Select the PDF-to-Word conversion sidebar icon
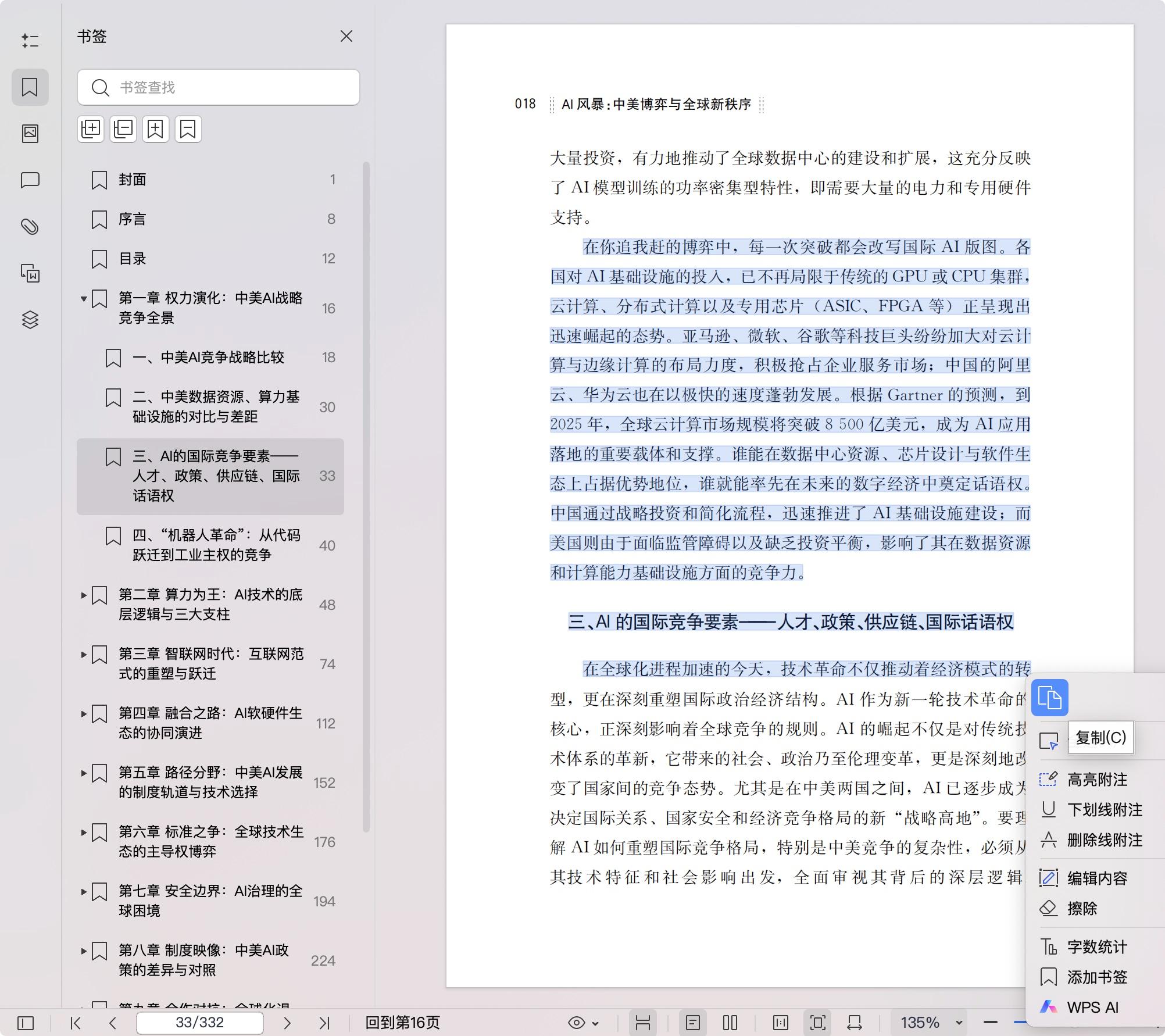This screenshot has width=1165, height=1036. click(30, 273)
